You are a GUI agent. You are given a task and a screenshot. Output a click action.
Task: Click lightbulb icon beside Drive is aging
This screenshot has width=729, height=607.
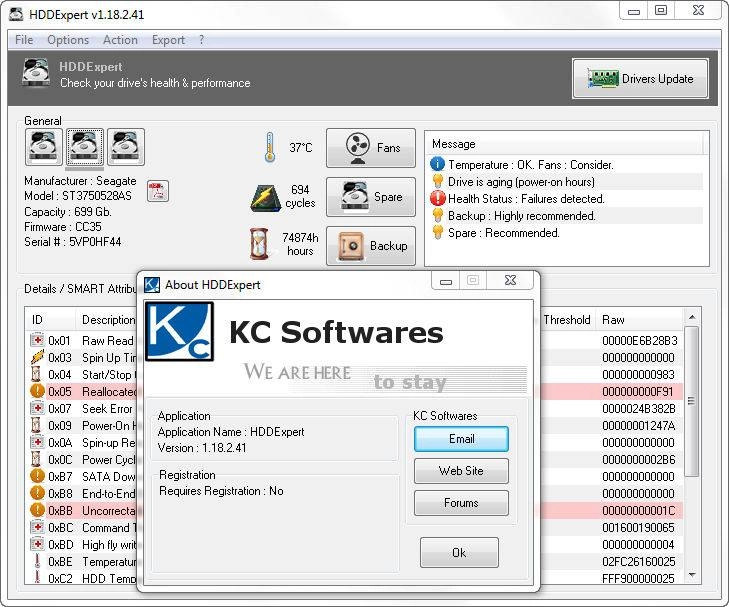click(437, 181)
